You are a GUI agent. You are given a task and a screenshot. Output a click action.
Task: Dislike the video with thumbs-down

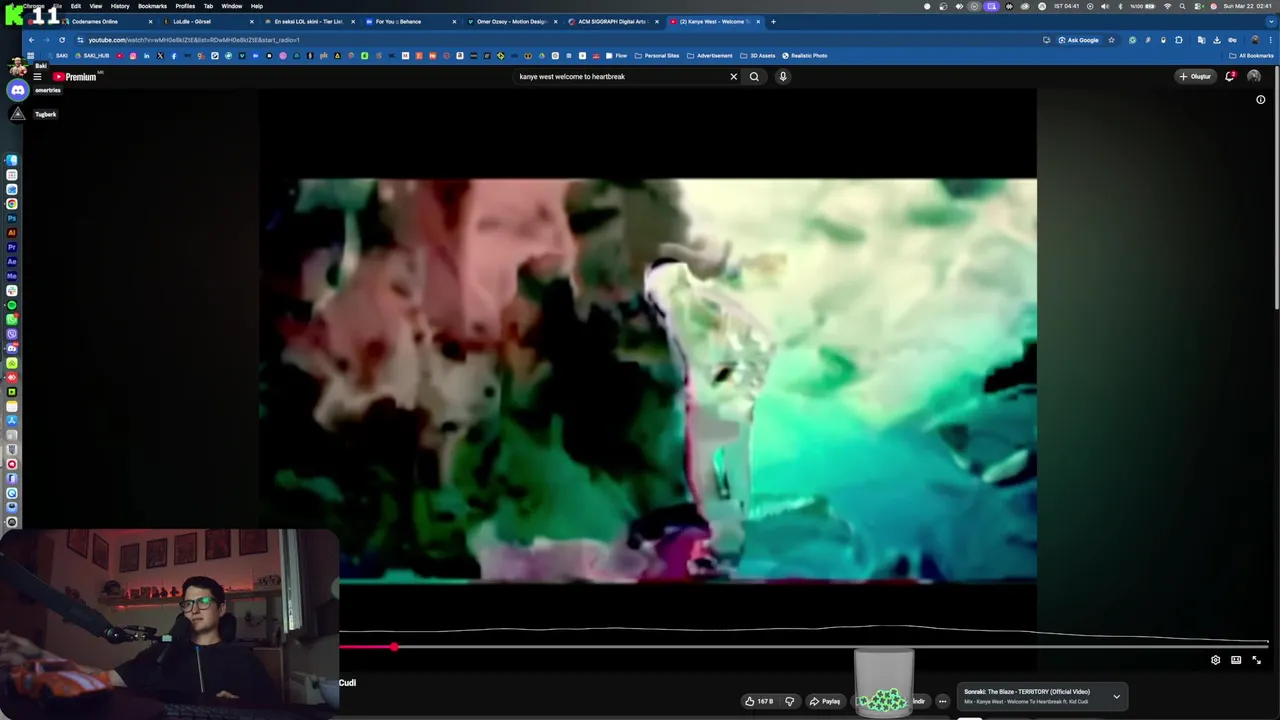[789, 701]
